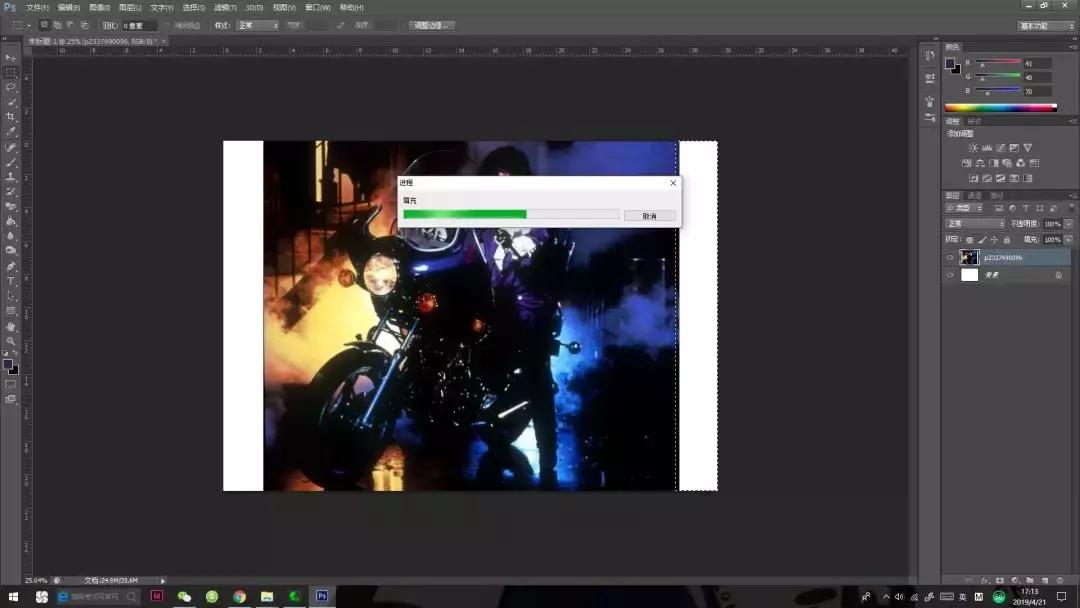Viewport: 1080px width, 608px height.
Task: Toggle the lock transparent pixels option
Action: click(969, 240)
